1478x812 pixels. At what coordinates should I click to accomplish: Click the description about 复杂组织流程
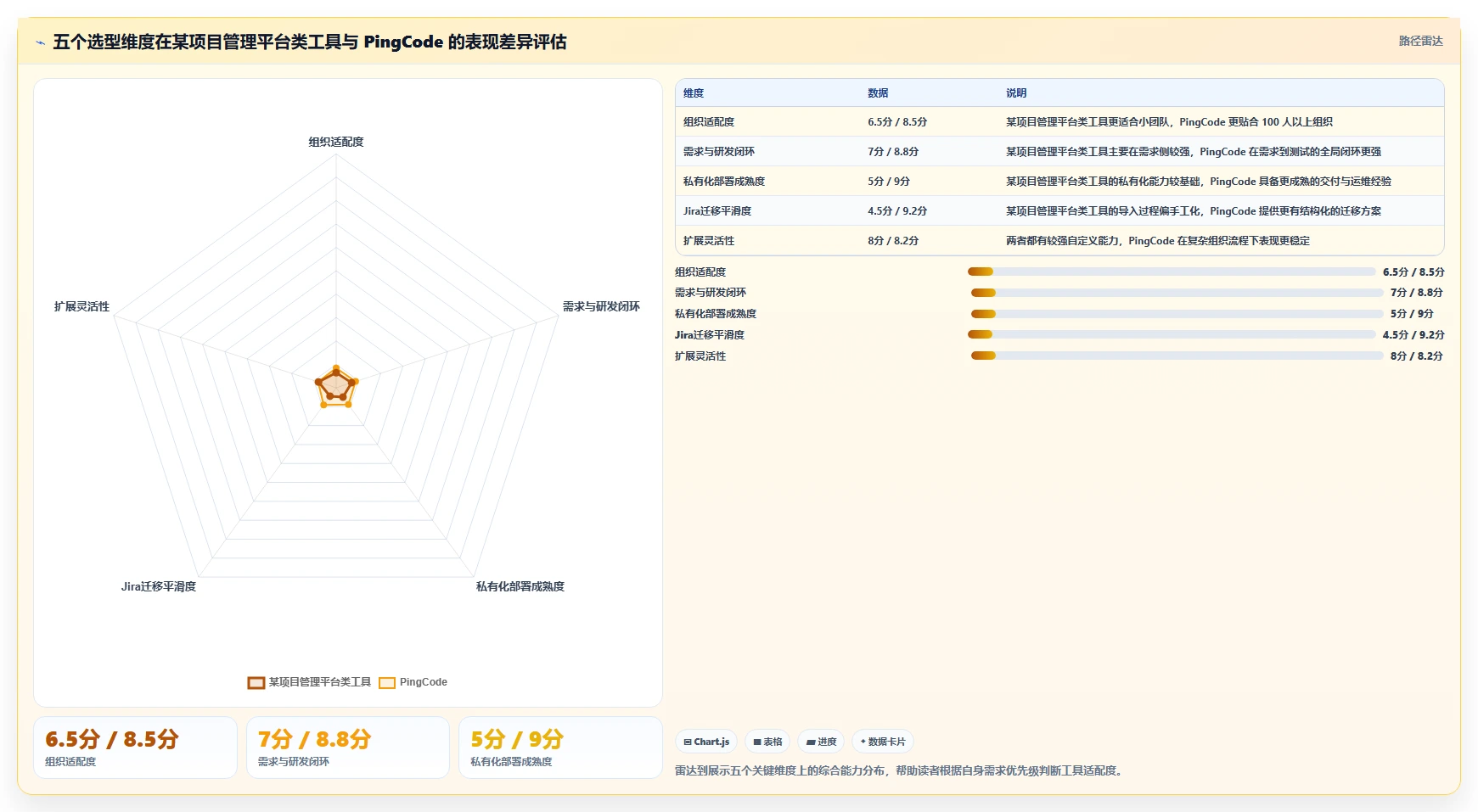pyautogui.click(x=1158, y=241)
